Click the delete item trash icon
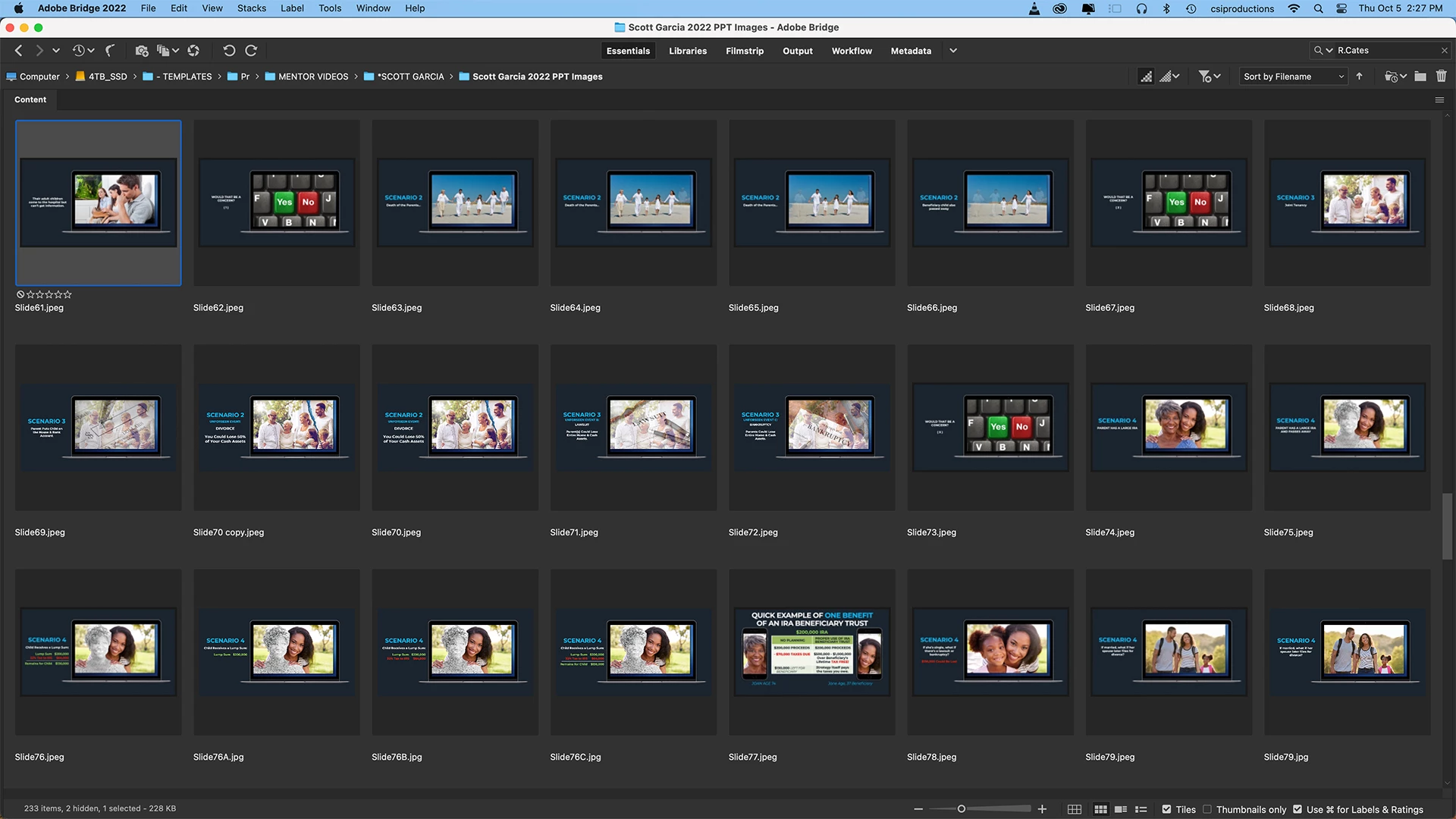Screen dimensions: 1456x819 tap(1441, 77)
